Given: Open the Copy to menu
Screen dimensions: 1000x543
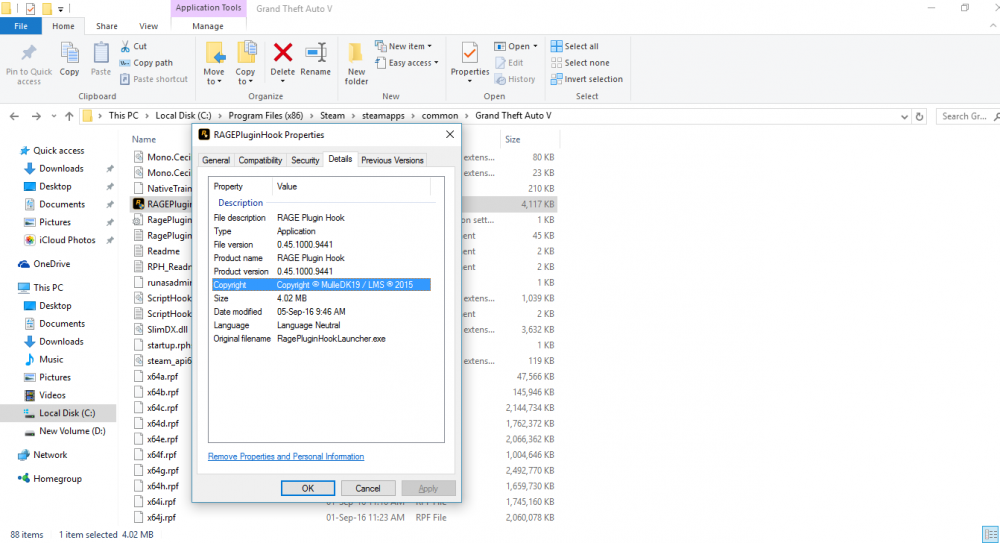Looking at the screenshot, I should click(245, 63).
